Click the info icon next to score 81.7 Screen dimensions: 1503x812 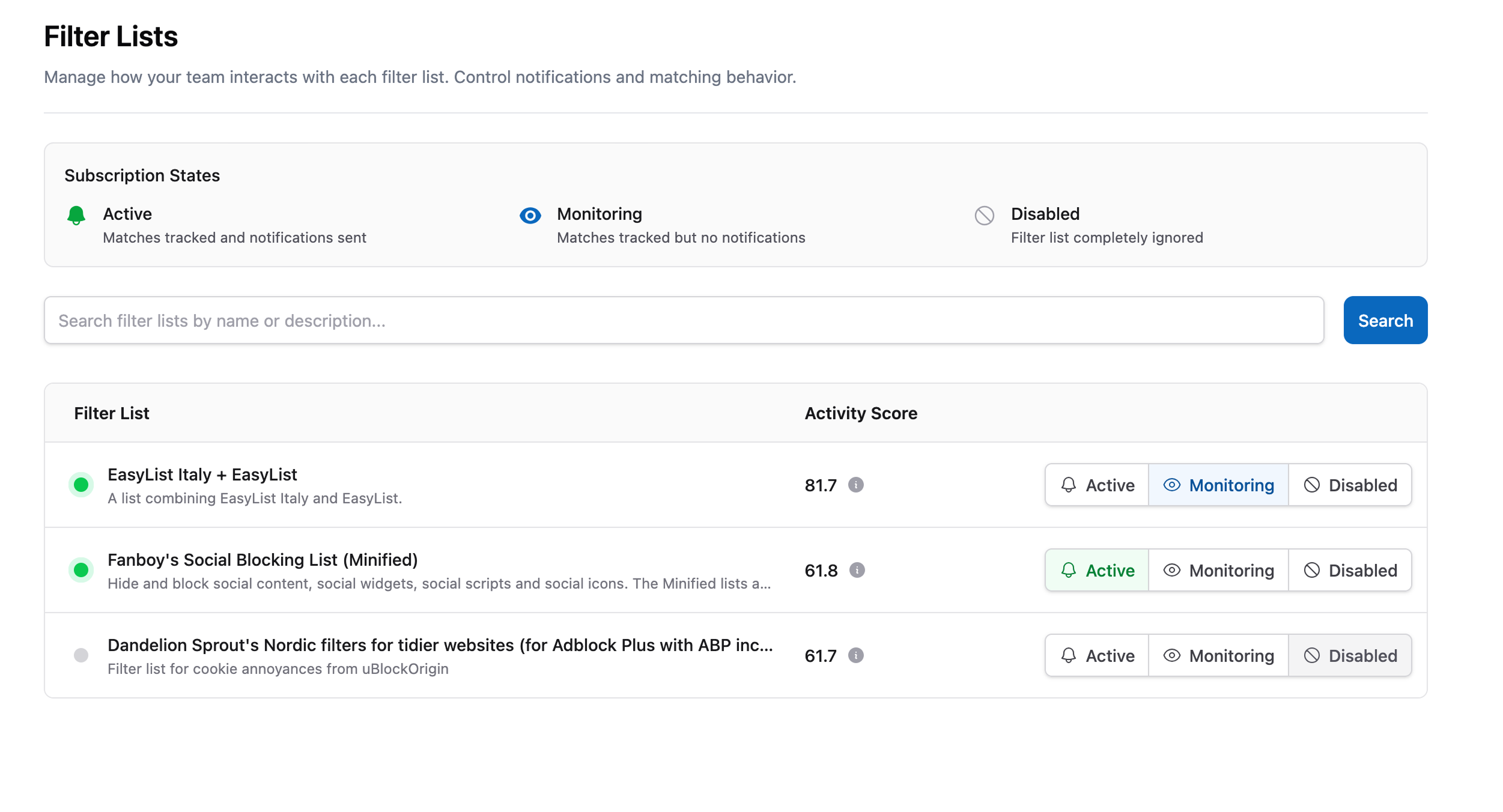[x=855, y=486]
